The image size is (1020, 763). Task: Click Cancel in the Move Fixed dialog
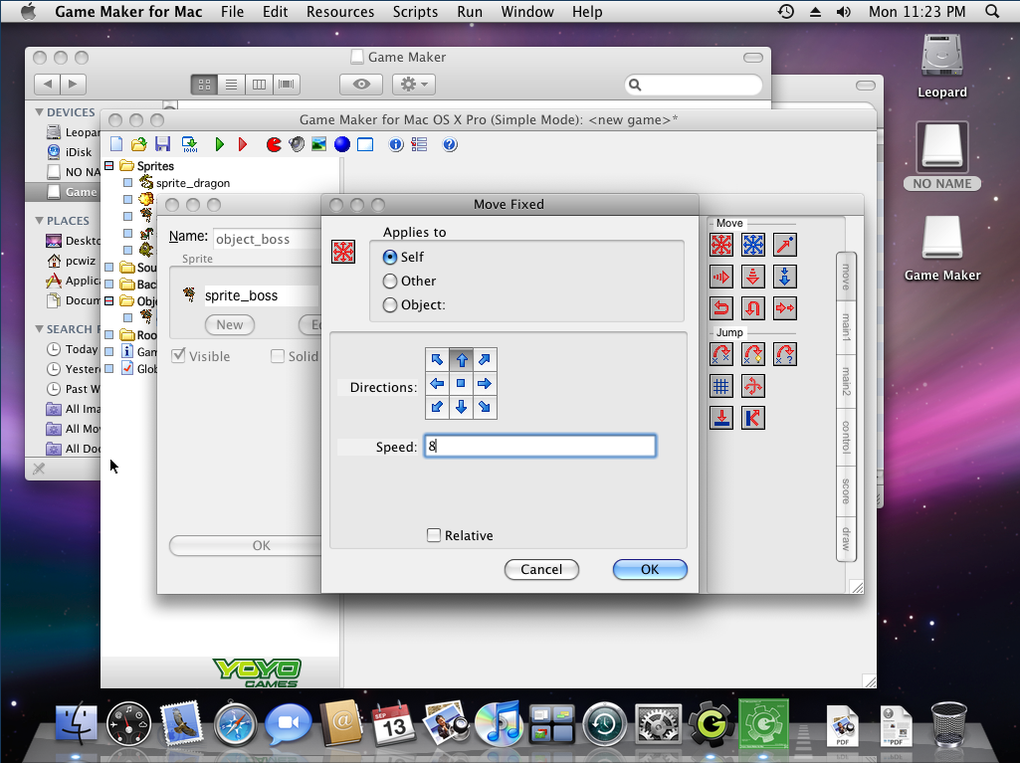tap(541, 569)
